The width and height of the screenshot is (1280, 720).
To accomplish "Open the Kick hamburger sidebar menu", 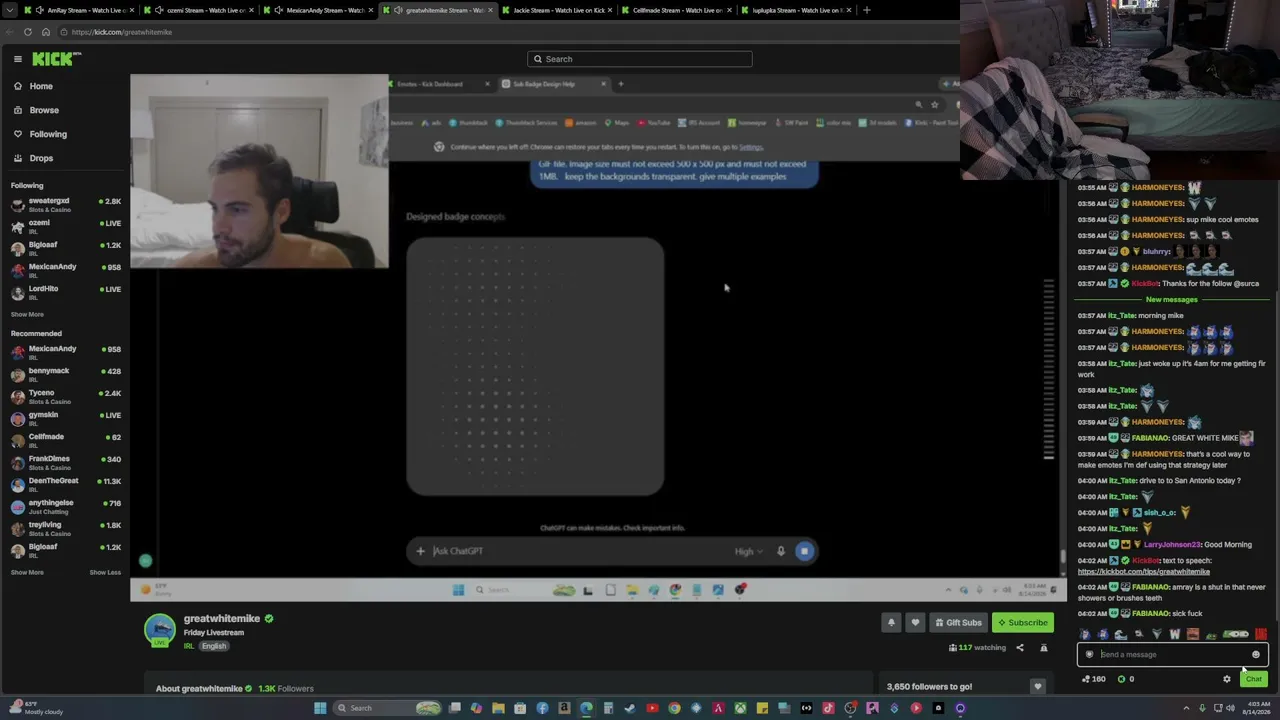I will (x=18, y=59).
